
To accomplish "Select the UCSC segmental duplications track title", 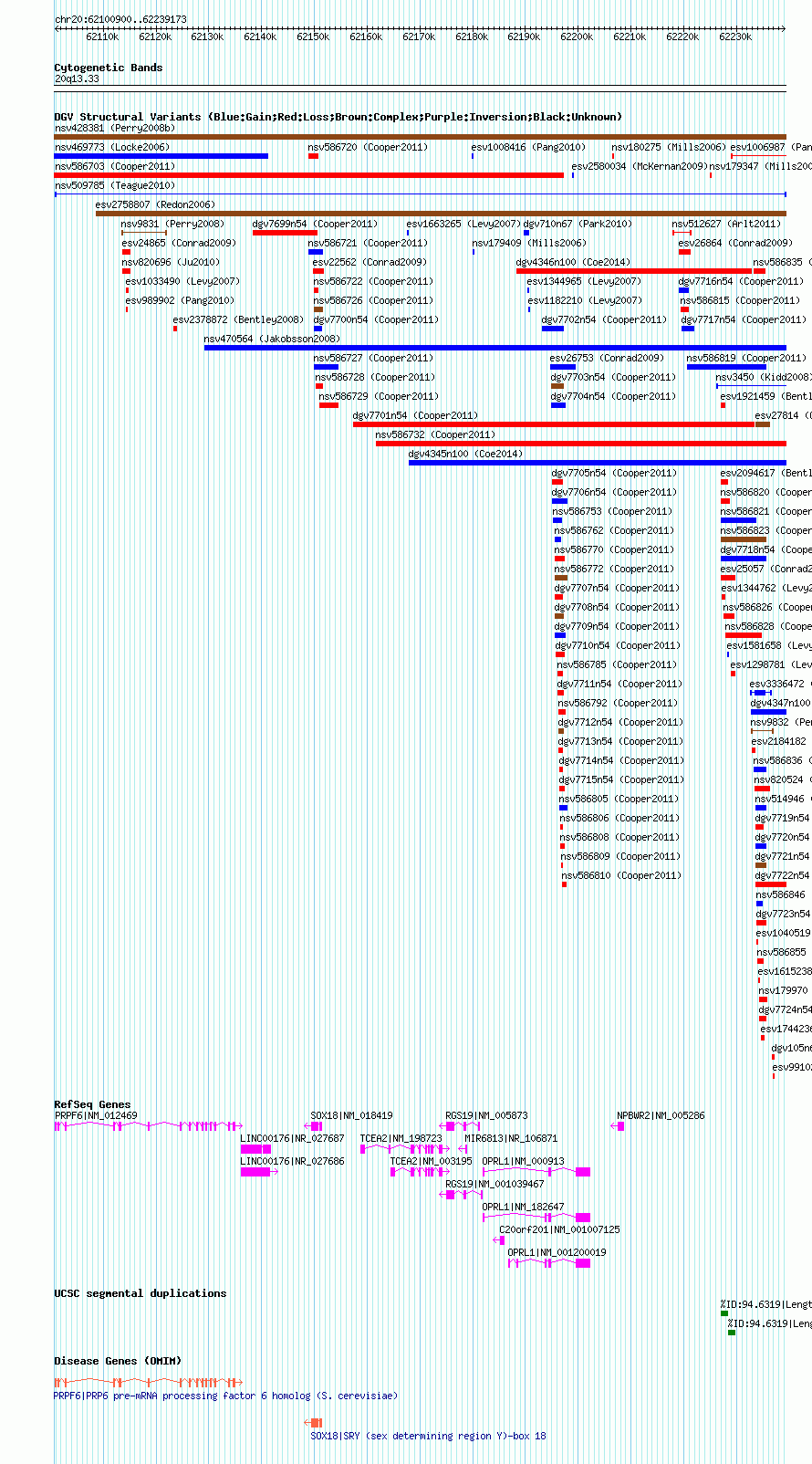I will [x=141, y=1293].
